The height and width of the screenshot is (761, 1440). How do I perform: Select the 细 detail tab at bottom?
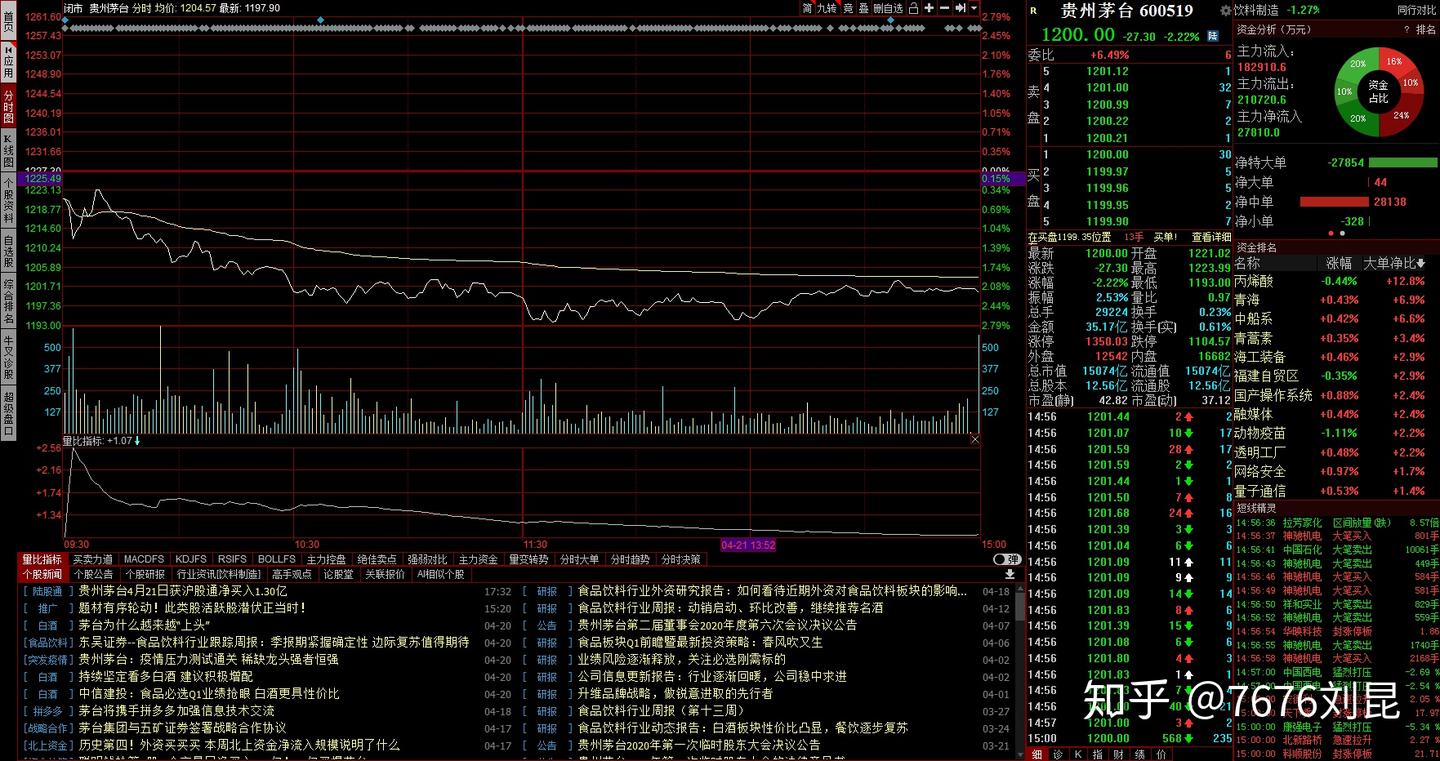[x=1037, y=753]
